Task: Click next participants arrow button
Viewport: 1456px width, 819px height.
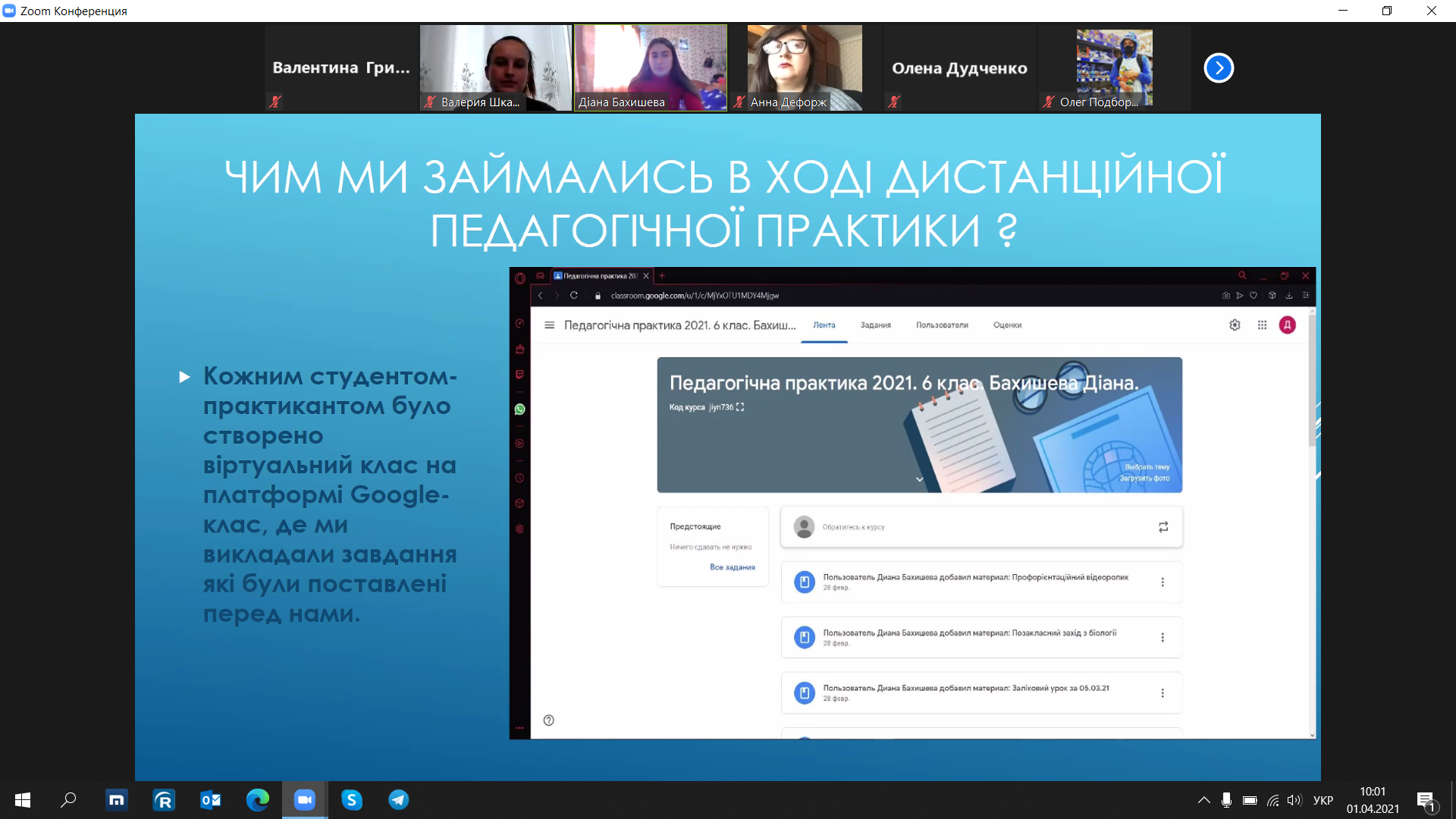Action: pos(1219,68)
